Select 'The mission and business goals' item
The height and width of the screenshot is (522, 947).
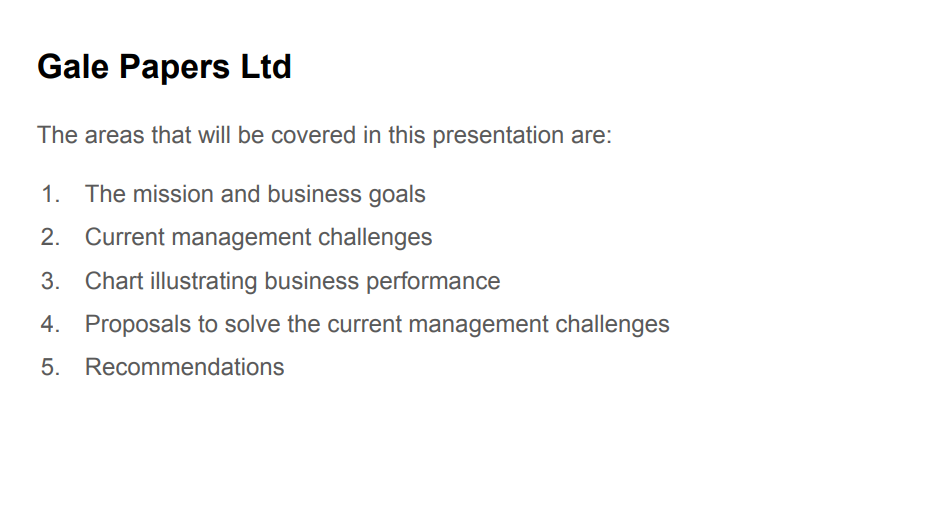click(x=255, y=194)
